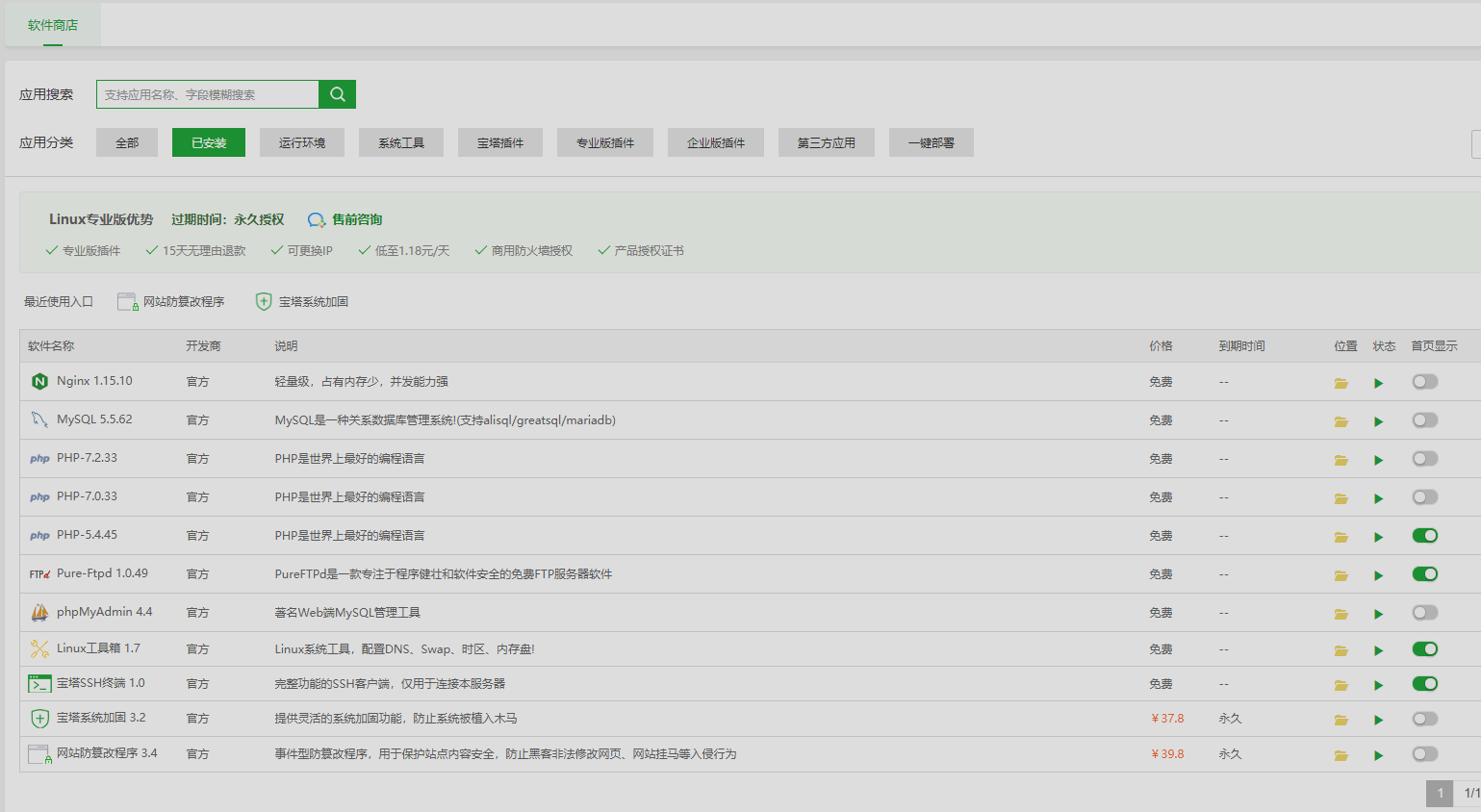This screenshot has height=812, width=1481.
Task: Open 网站防篡改程序 3.4 folder location icon
Action: (1341, 755)
